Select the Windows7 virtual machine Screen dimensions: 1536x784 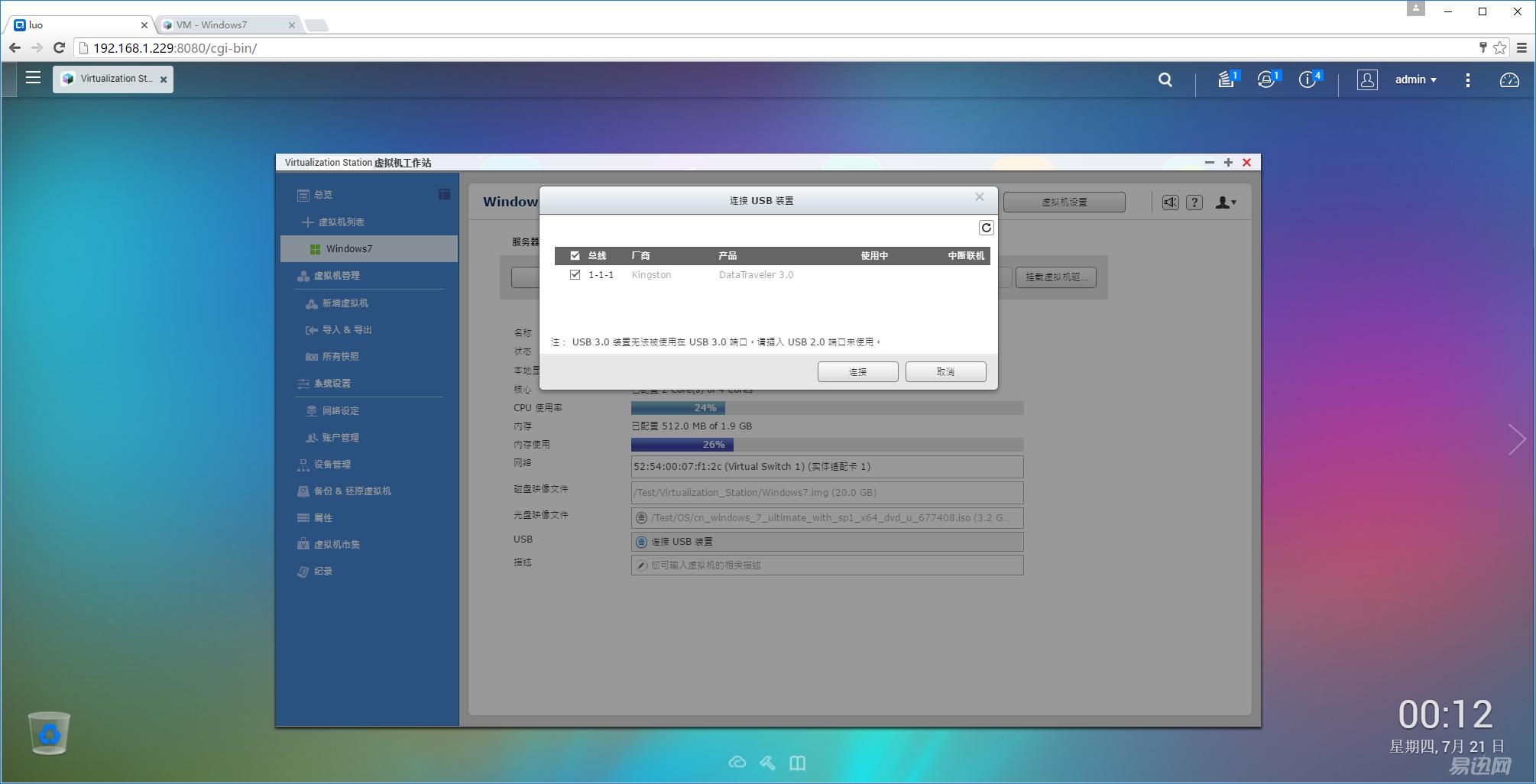coord(369,249)
